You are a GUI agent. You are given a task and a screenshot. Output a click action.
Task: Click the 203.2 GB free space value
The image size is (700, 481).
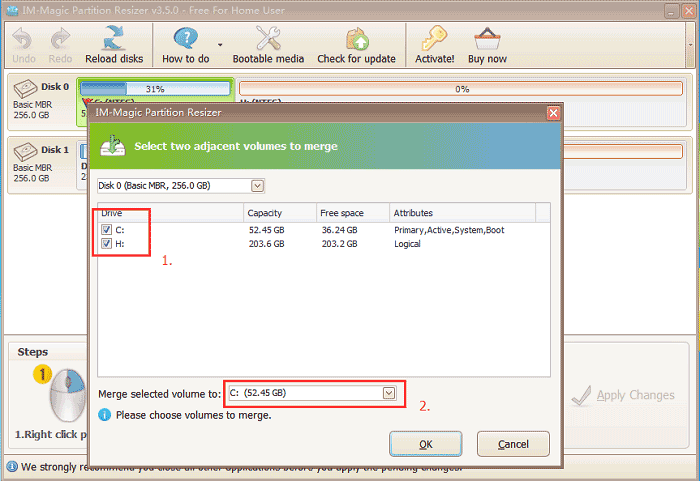[x=339, y=244]
